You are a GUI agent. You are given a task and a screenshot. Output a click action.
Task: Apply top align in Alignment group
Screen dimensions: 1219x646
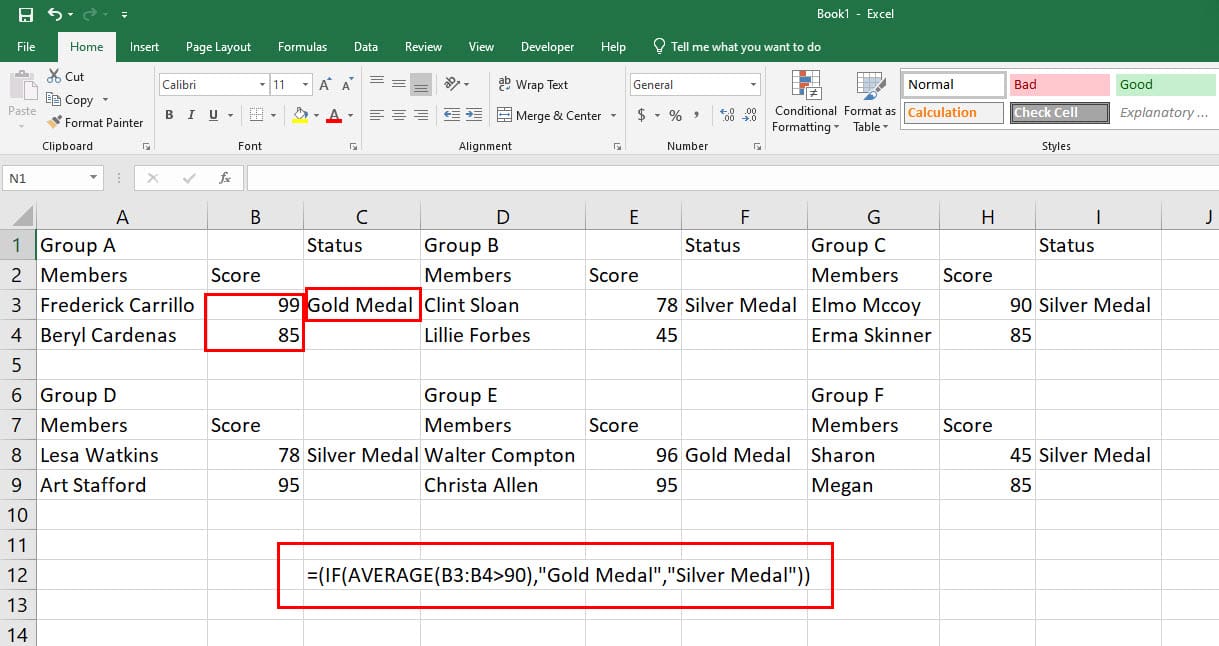tap(377, 84)
